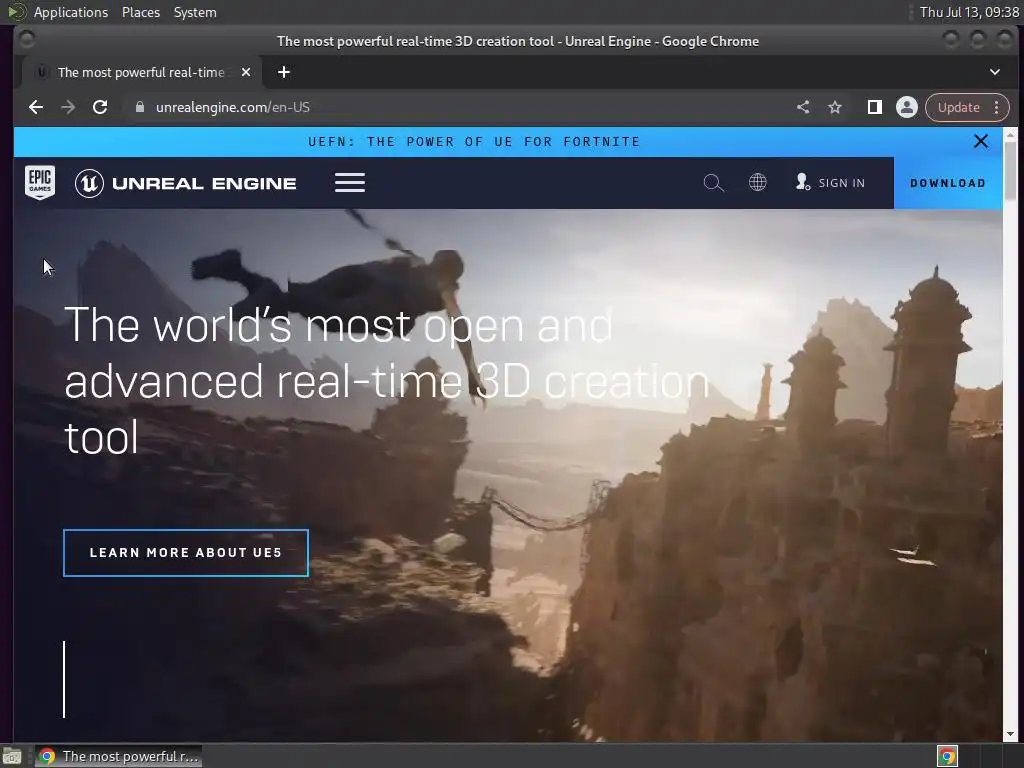Open the language globe selector
1024x768 pixels.
[x=758, y=182]
